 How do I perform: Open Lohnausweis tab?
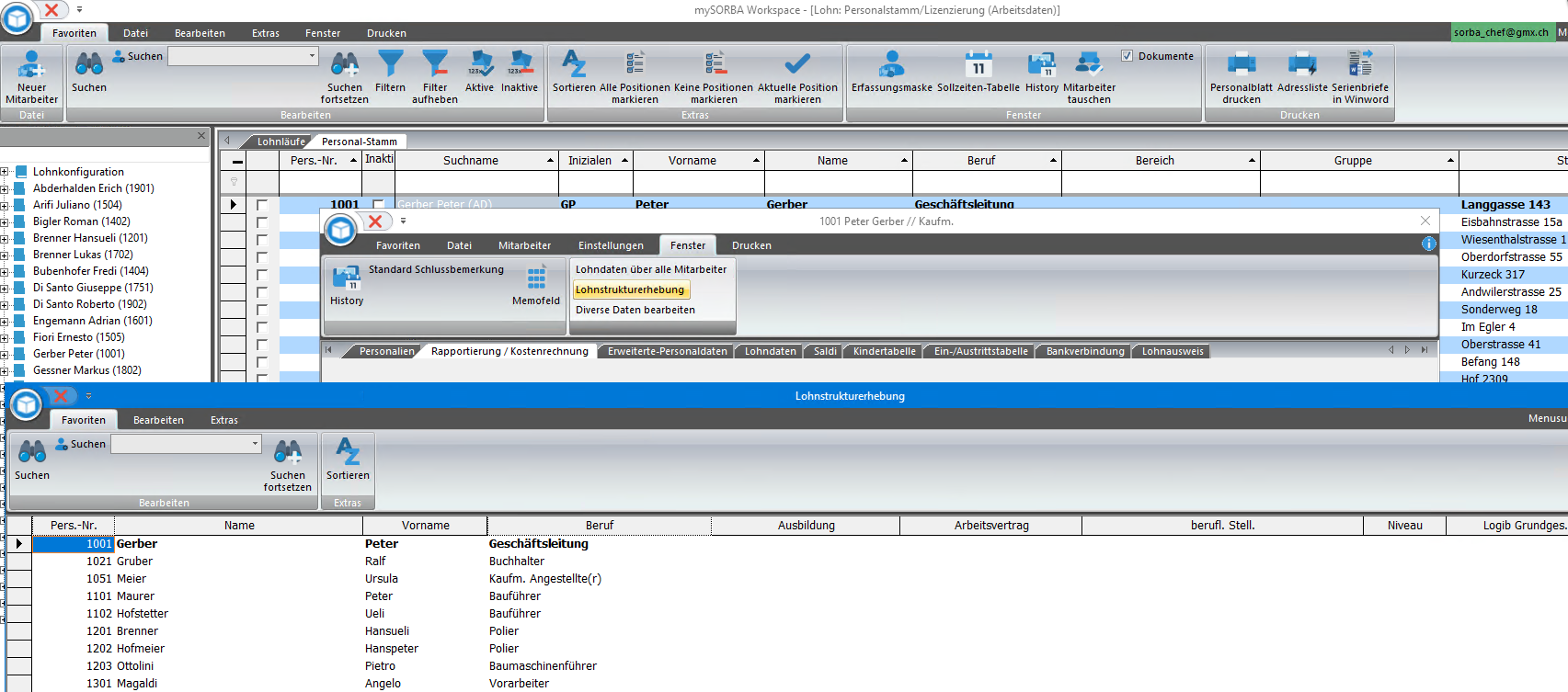(1173, 351)
